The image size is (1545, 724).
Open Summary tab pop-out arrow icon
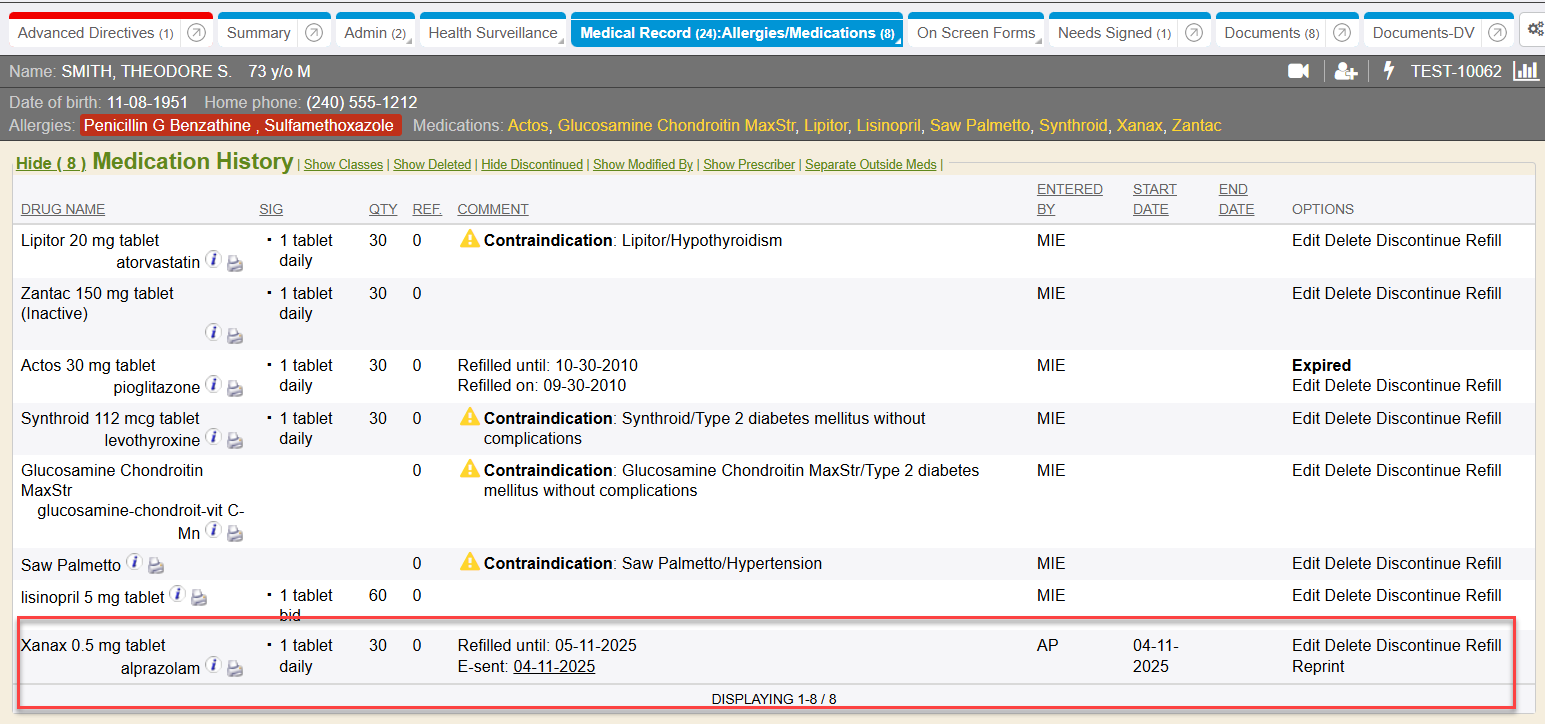pos(314,33)
